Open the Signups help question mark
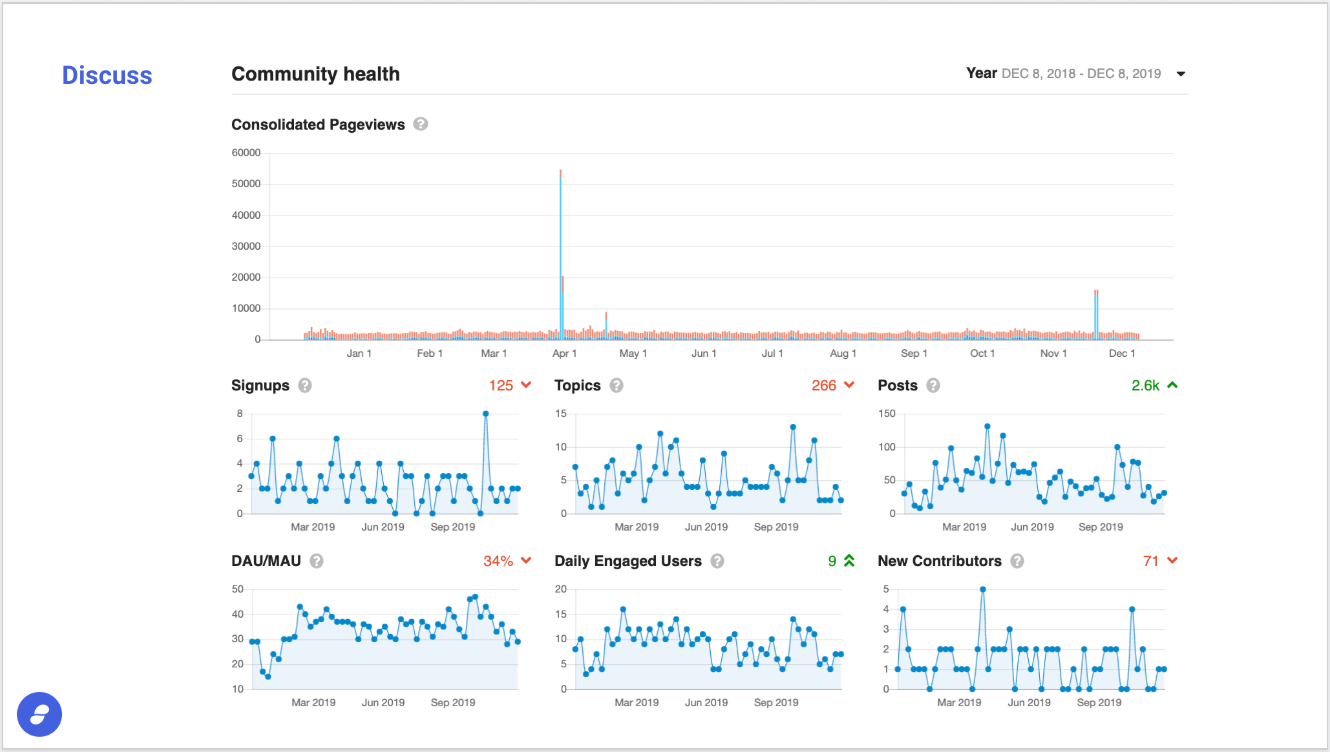The image size is (1330, 752). (x=305, y=385)
